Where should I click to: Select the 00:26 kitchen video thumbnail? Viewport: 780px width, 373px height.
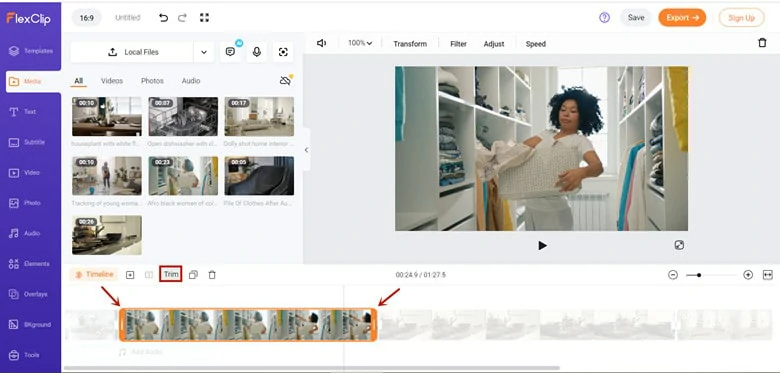click(x=106, y=235)
